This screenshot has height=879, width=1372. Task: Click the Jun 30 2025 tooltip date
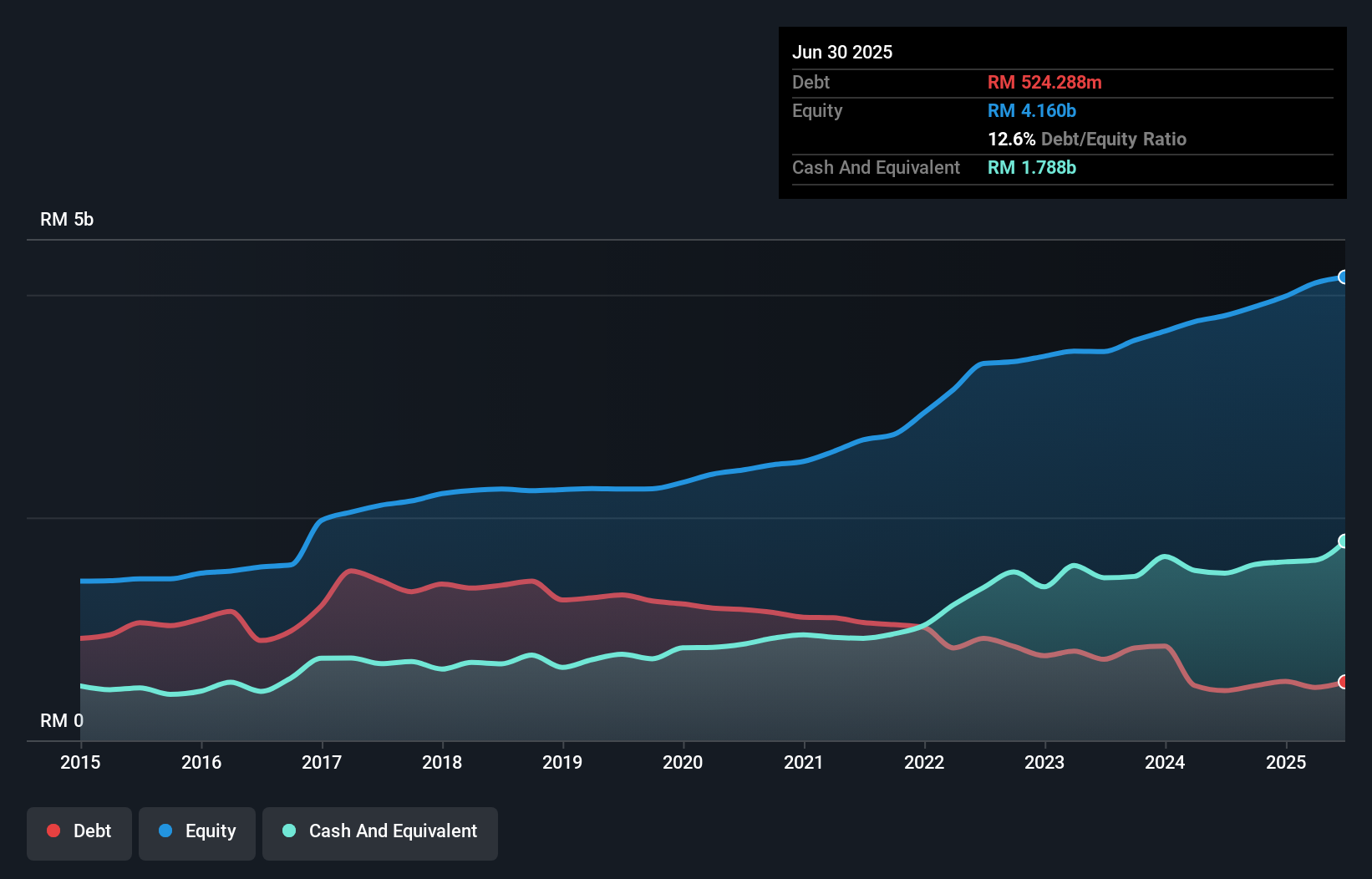(842, 52)
